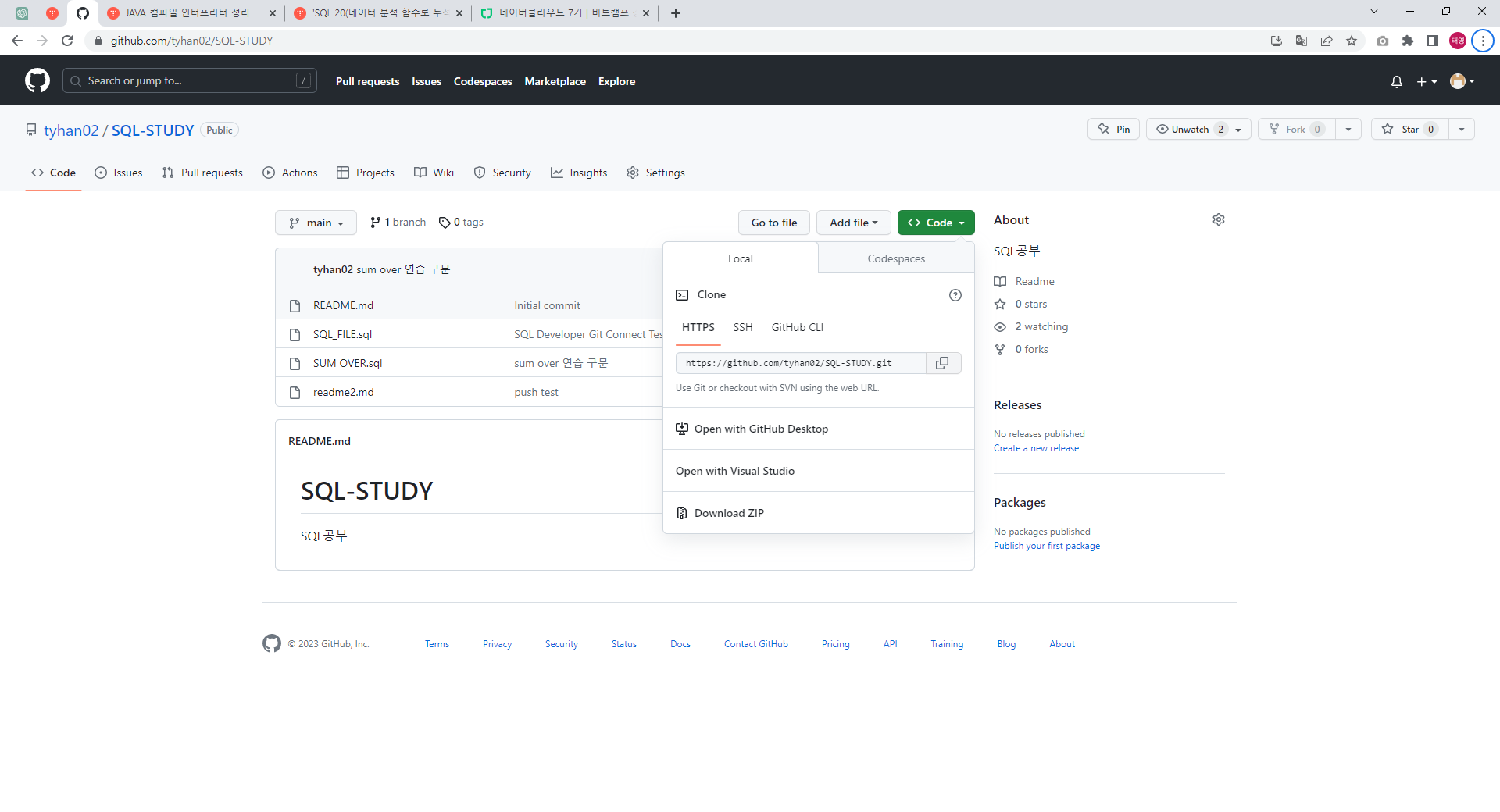Click the SQL_FILE.sql file icon
Image resolution: width=1500 pixels, height=812 pixels.
[x=295, y=334]
